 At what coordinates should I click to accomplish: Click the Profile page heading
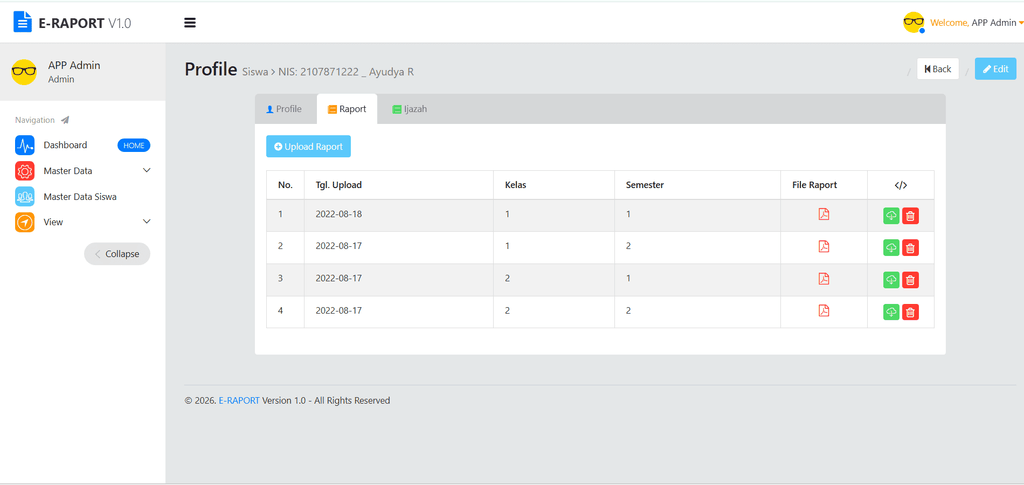[210, 69]
